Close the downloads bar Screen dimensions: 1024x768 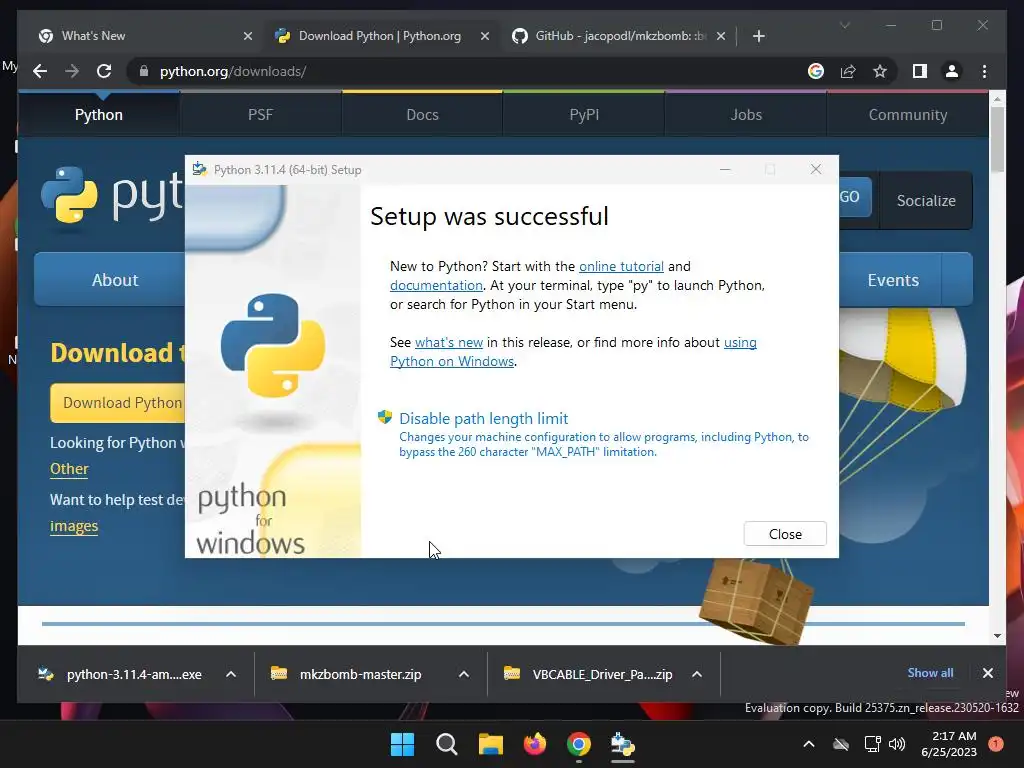coord(987,673)
